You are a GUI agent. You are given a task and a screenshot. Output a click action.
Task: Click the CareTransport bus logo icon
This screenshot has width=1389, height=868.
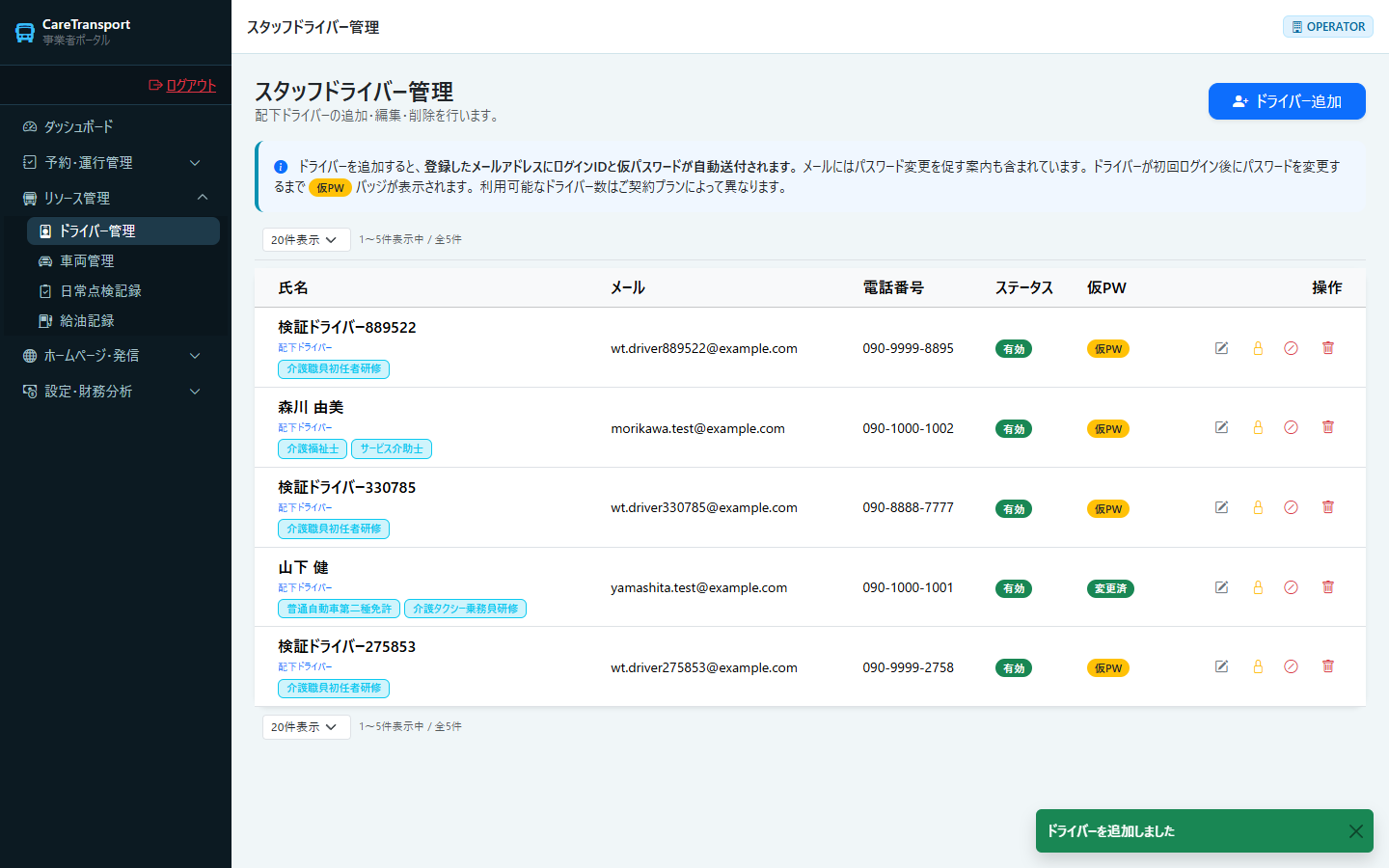(25, 33)
